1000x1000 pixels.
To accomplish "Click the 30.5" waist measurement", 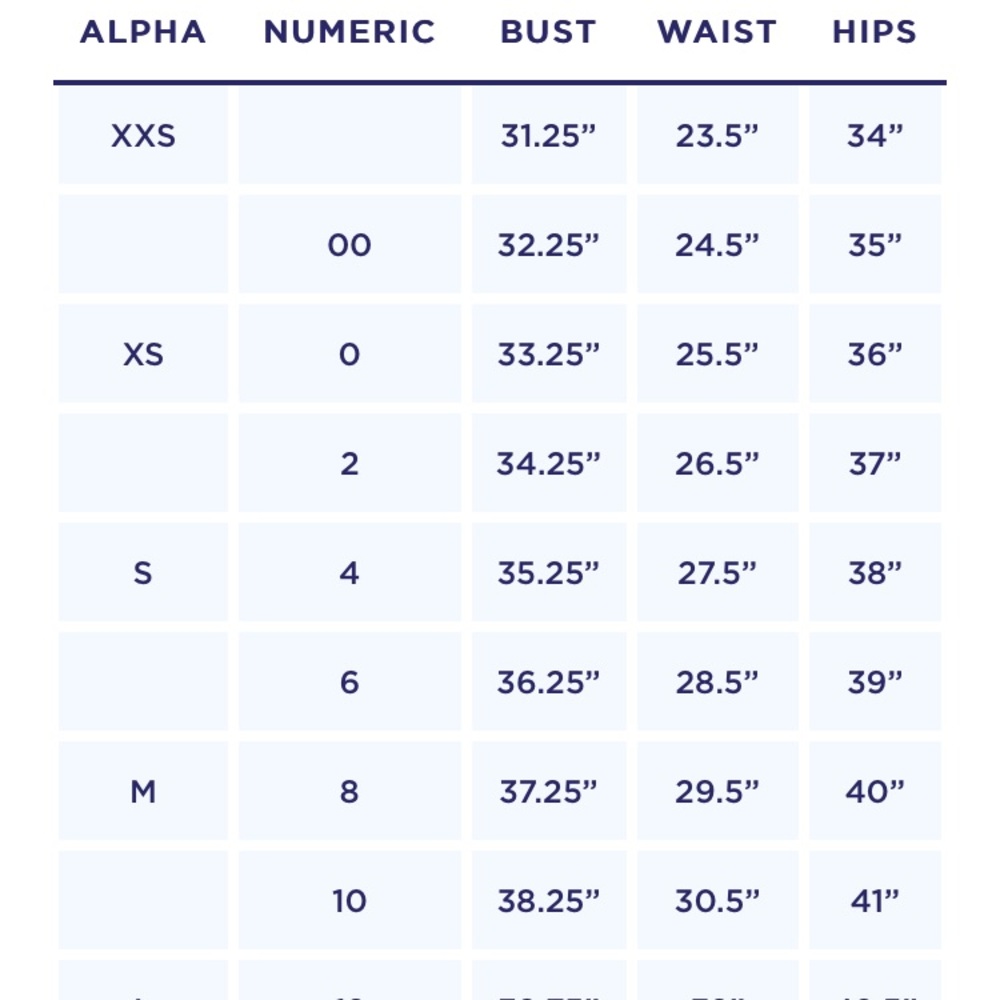I will (x=717, y=901).
